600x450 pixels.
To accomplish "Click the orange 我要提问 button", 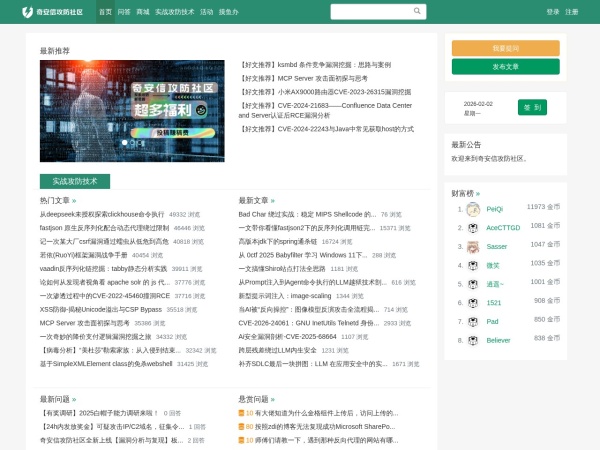I will (x=505, y=48).
